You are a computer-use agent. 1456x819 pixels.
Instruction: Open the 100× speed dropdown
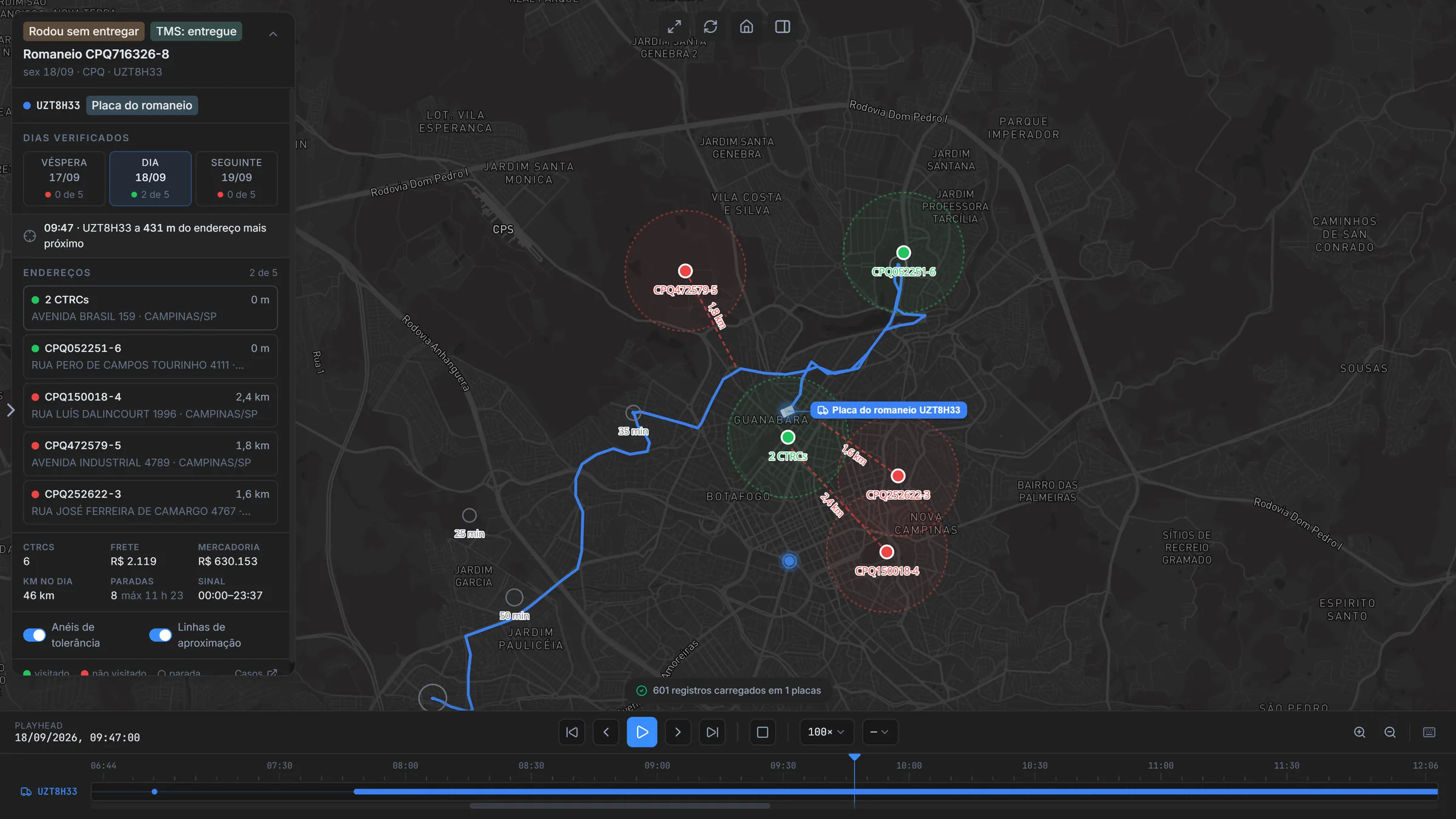pos(826,732)
